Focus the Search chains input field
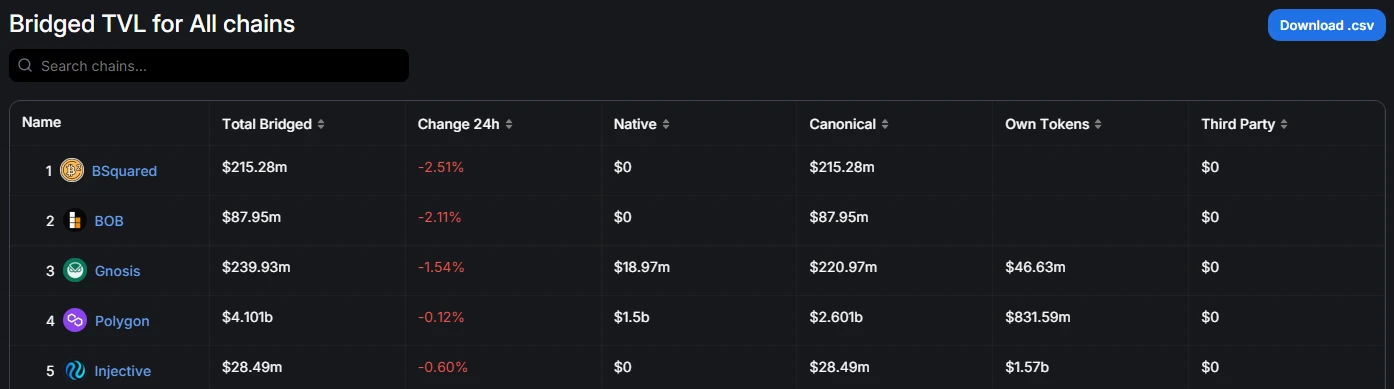This screenshot has height=389, width=1394. 209,66
